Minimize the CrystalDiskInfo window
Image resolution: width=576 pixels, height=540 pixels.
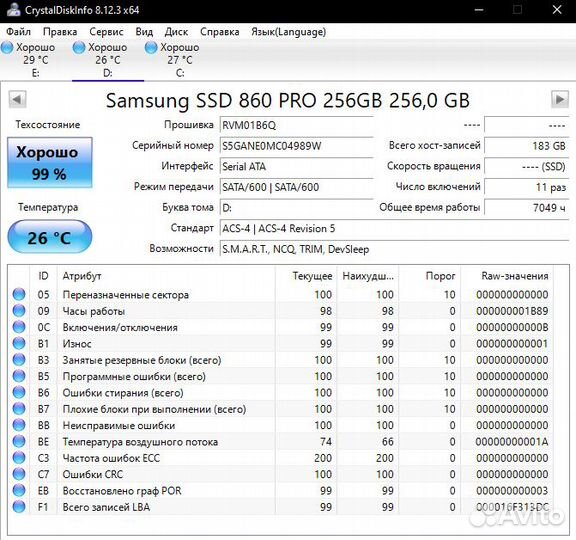click(x=479, y=10)
